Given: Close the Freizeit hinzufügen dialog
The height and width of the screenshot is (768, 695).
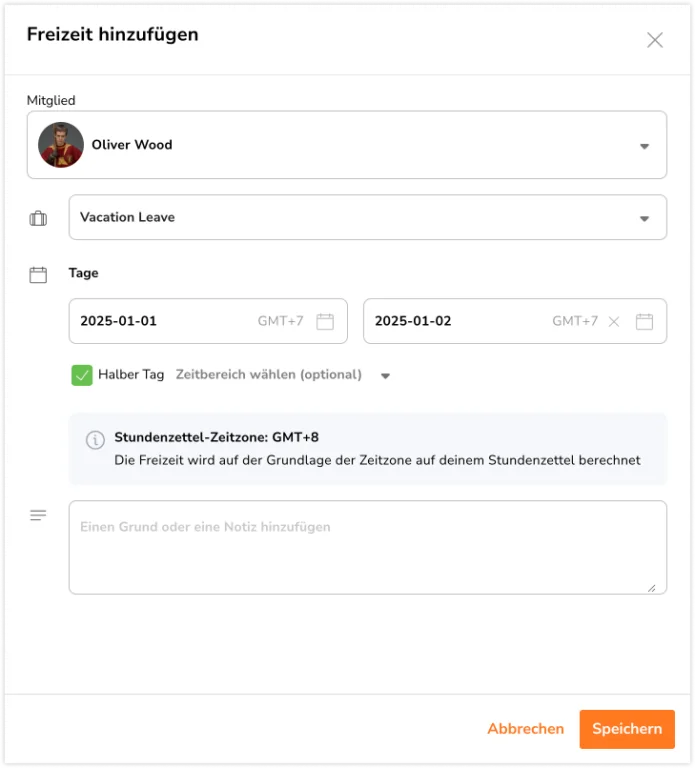Looking at the screenshot, I should pyautogui.click(x=655, y=40).
